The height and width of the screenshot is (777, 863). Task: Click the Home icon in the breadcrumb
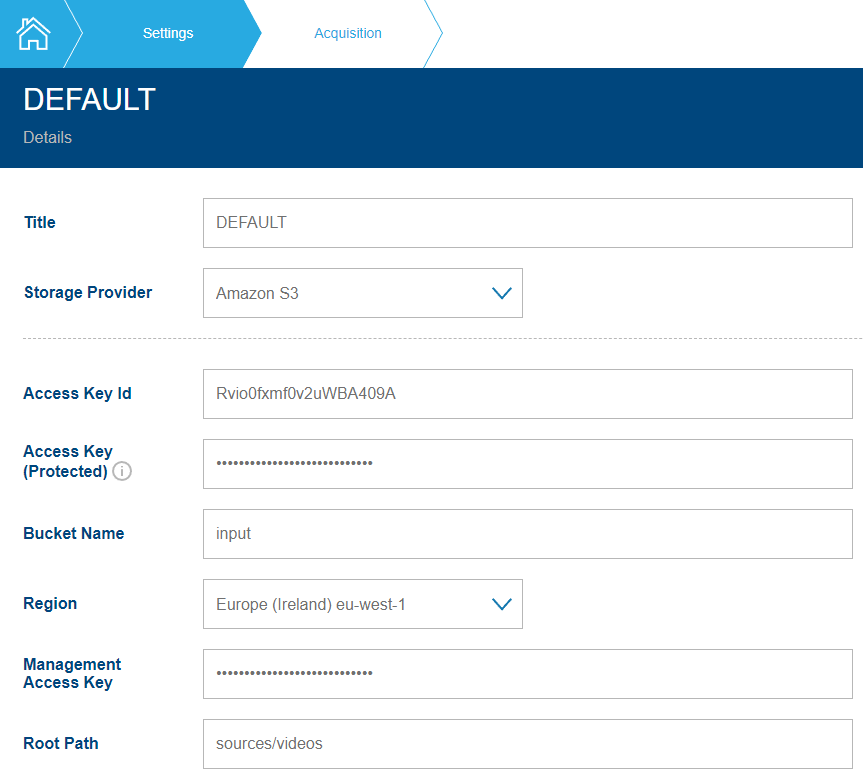tap(33, 32)
